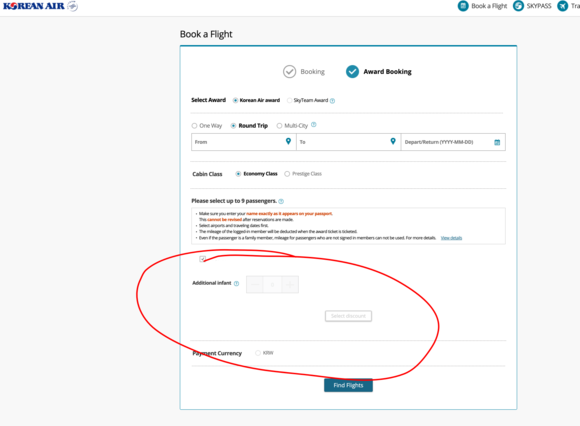580x426 pixels.
Task: Click the Depart/Return date input field
Action: [453, 142]
